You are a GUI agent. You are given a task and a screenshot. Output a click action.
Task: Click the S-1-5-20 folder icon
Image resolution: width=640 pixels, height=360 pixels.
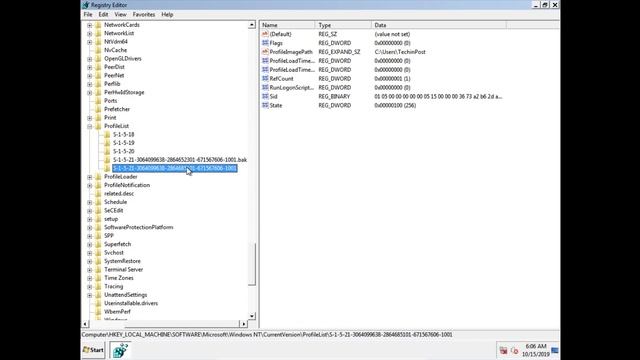click(x=107, y=151)
